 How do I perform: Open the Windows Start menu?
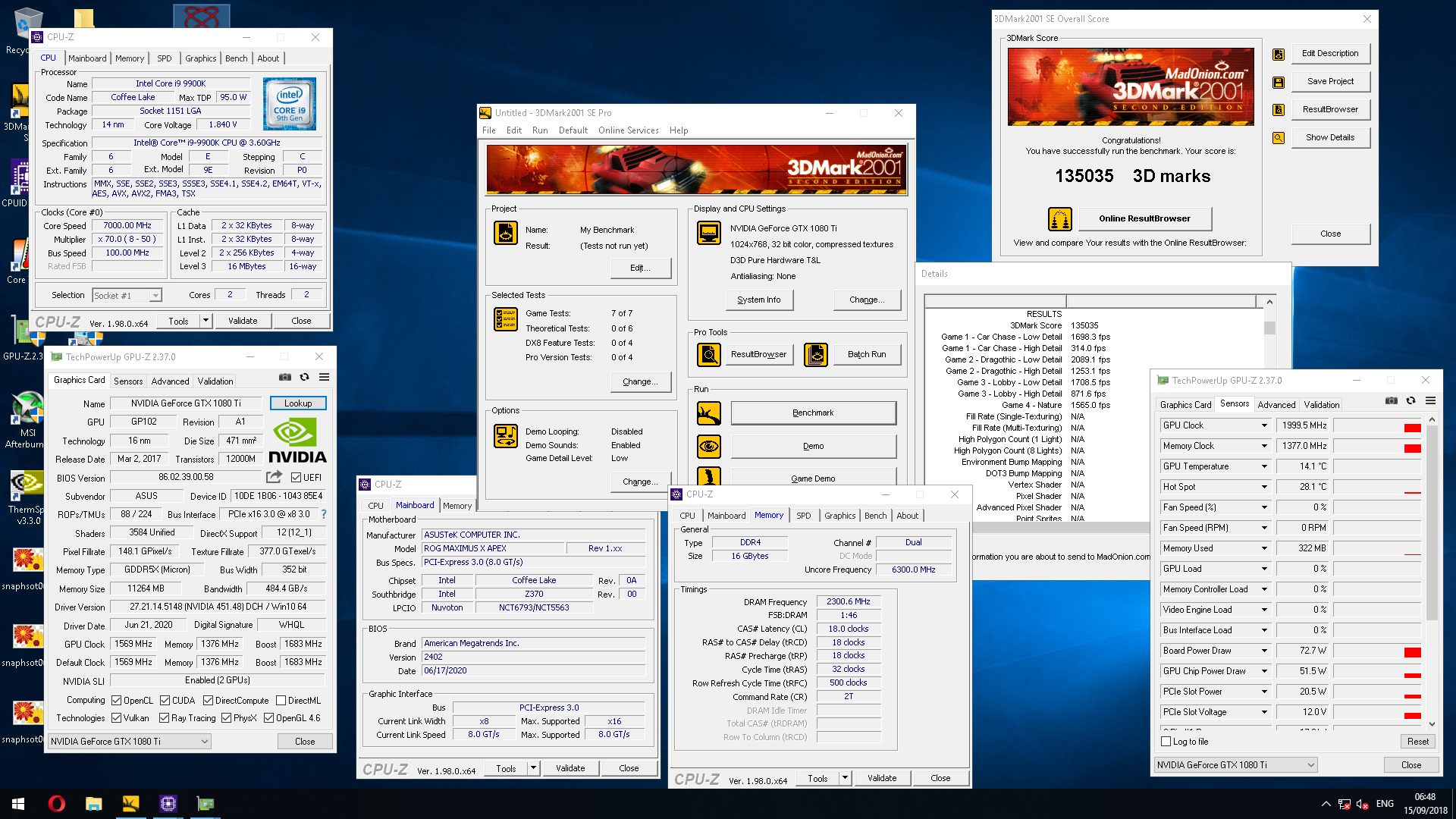point(19,804)
